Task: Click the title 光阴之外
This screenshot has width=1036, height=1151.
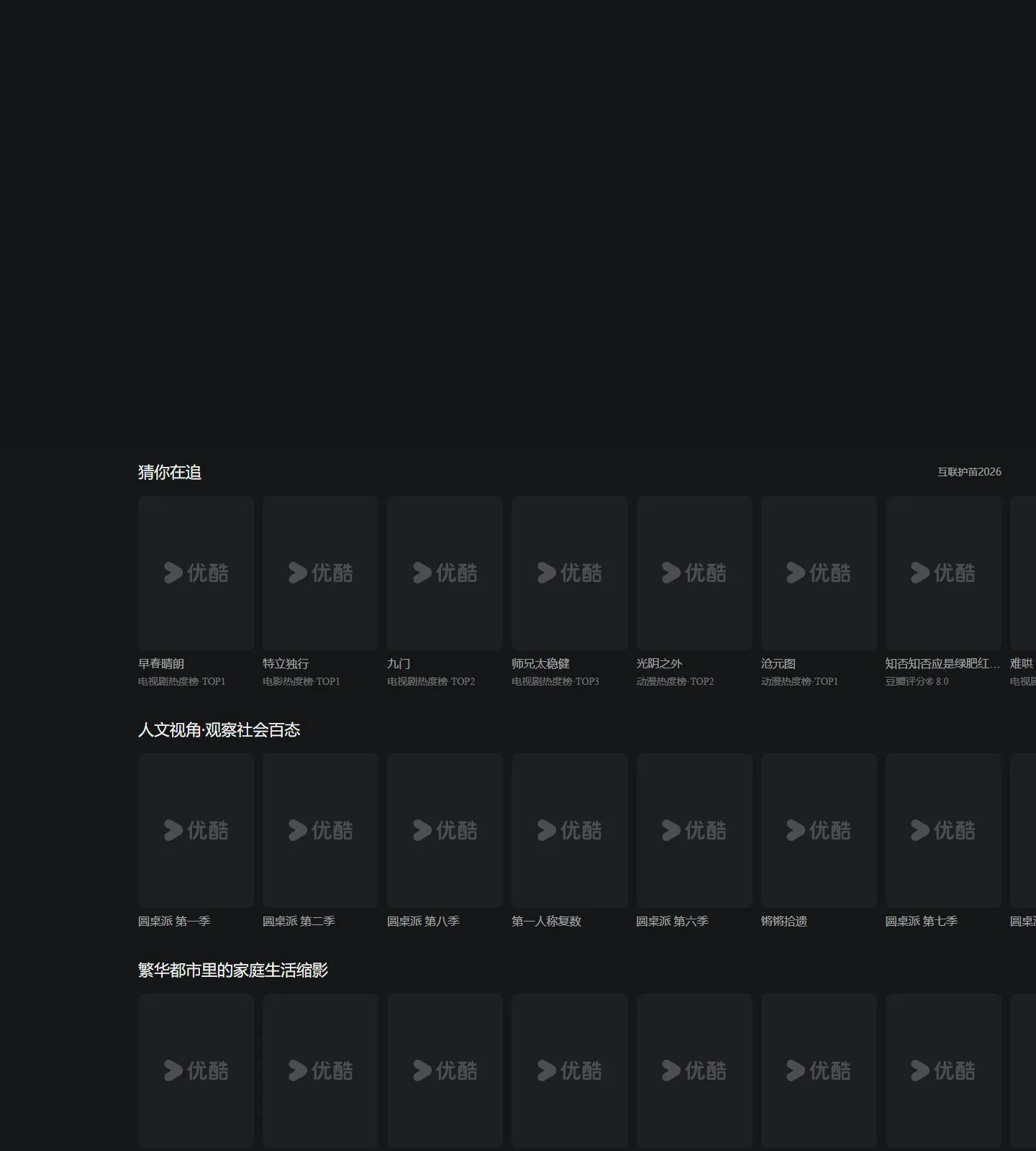Action: pyautogui.click(x=659, y=663)
